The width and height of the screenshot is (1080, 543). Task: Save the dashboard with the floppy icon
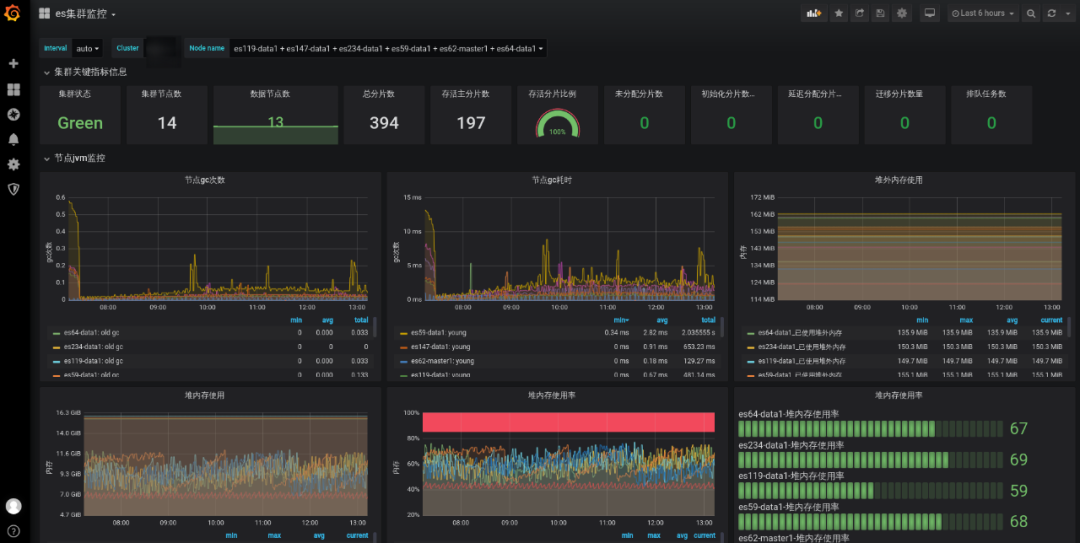(x=880, y=14)
